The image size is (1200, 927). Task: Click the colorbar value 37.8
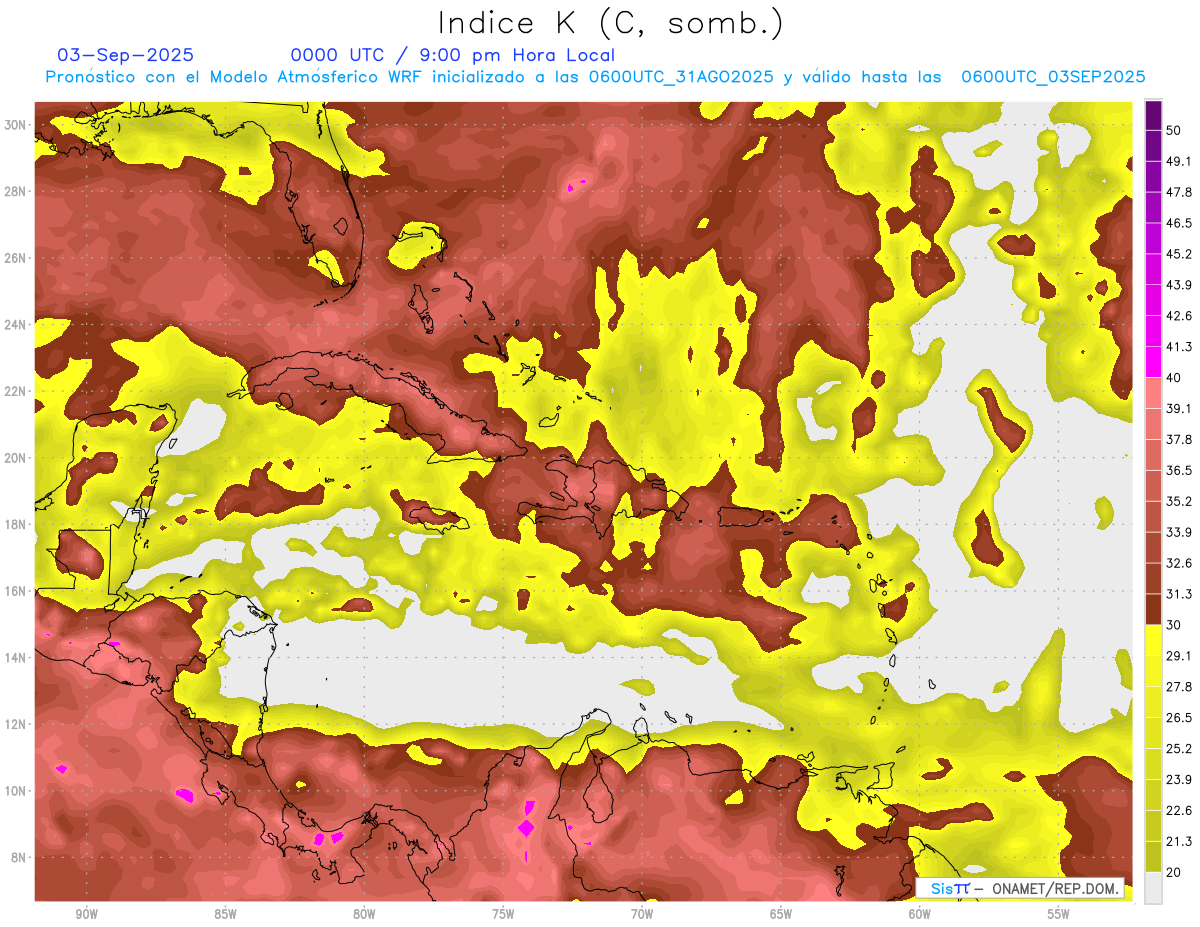pyautogui.click(x=1178, y=439)
